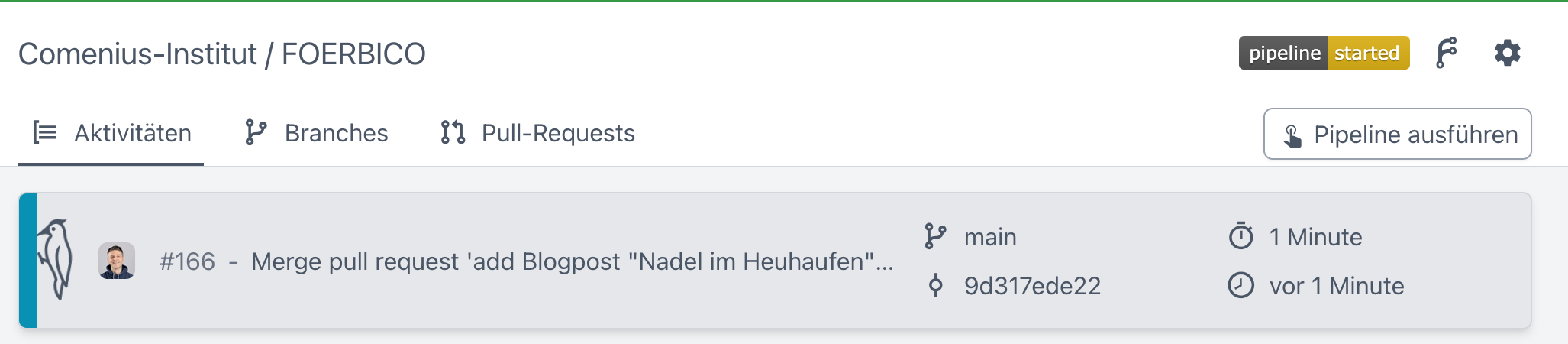The width and height of the screenshot is (1568, 344).
Task: Click the Forgejo forge link icon
Action: coord(1446,54)
